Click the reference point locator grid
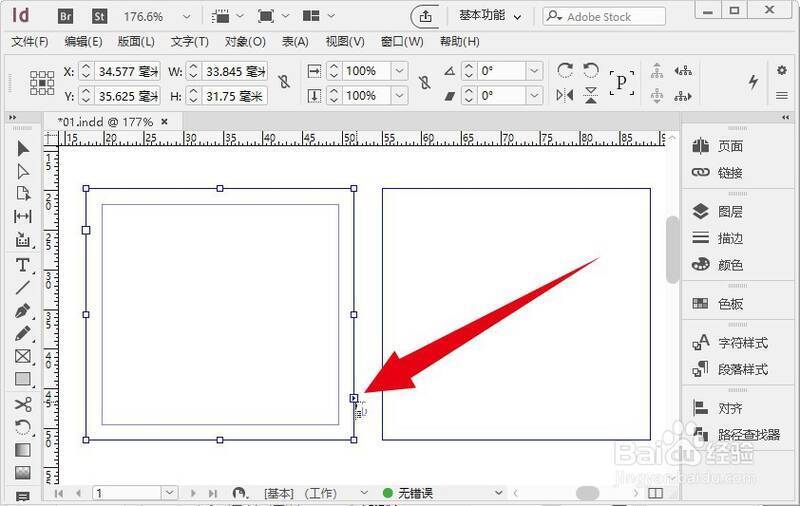Image resolution: width=800 pixels, height=506 pixels. point(42,83)
